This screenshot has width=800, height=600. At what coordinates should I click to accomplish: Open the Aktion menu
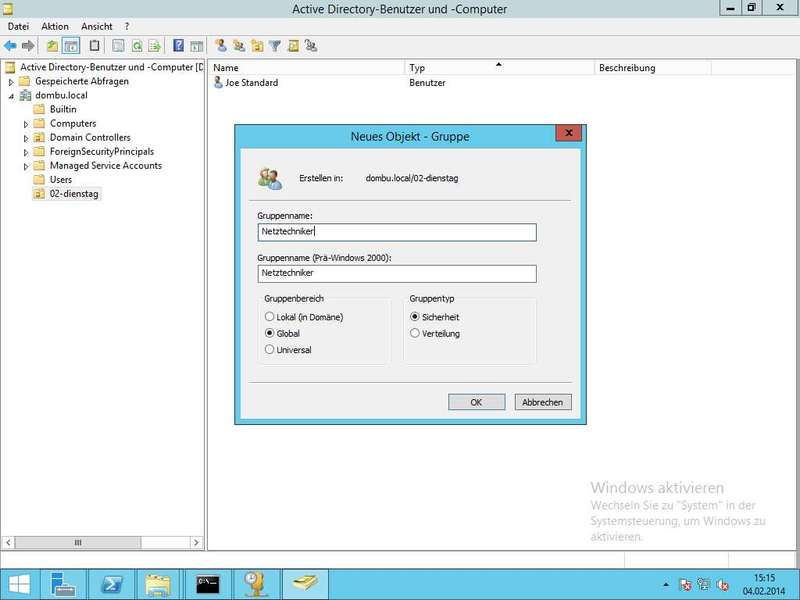click(x=55, y=26)
